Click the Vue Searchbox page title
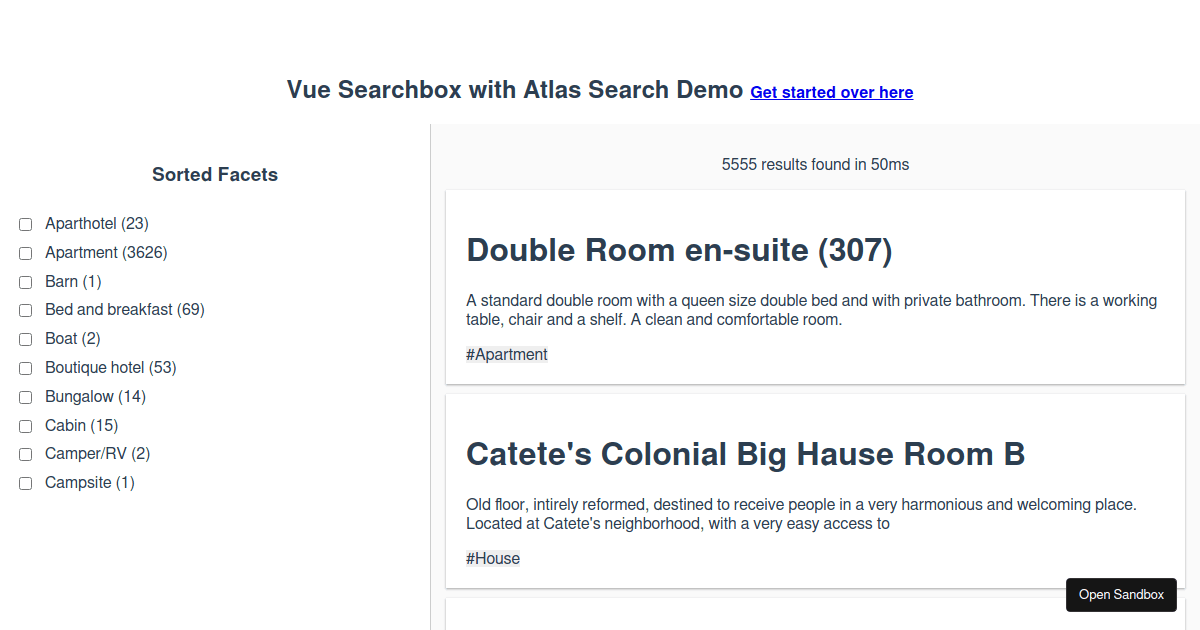 [515, 90]
